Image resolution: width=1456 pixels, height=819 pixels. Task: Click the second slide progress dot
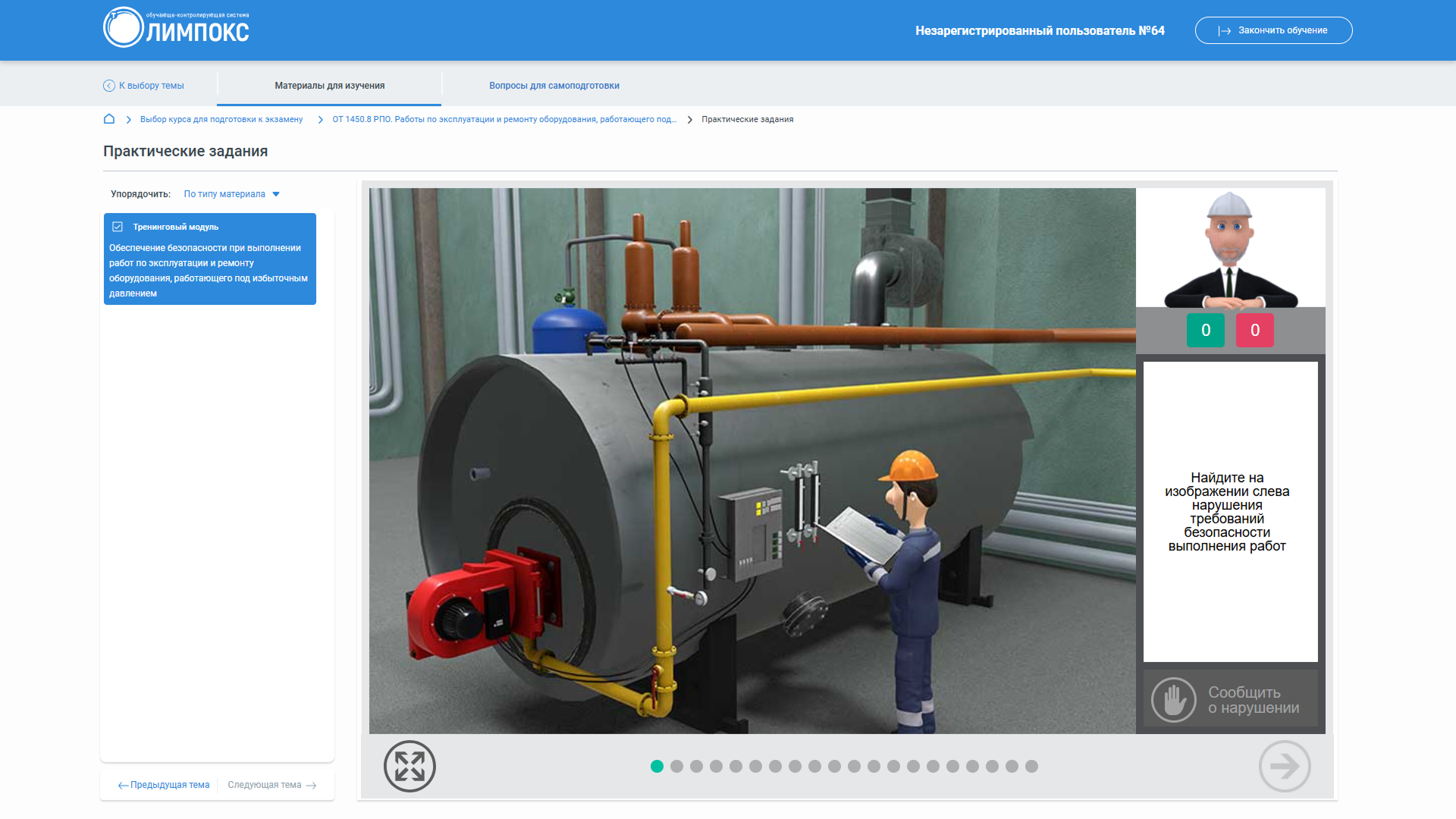pyautogui.click(x=676, y=767)
